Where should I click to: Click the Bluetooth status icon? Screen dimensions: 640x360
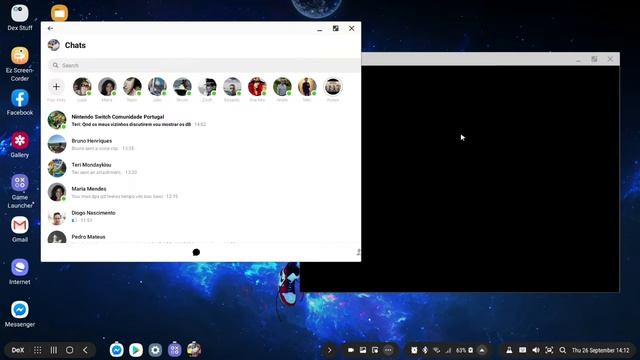coord(425,350)
